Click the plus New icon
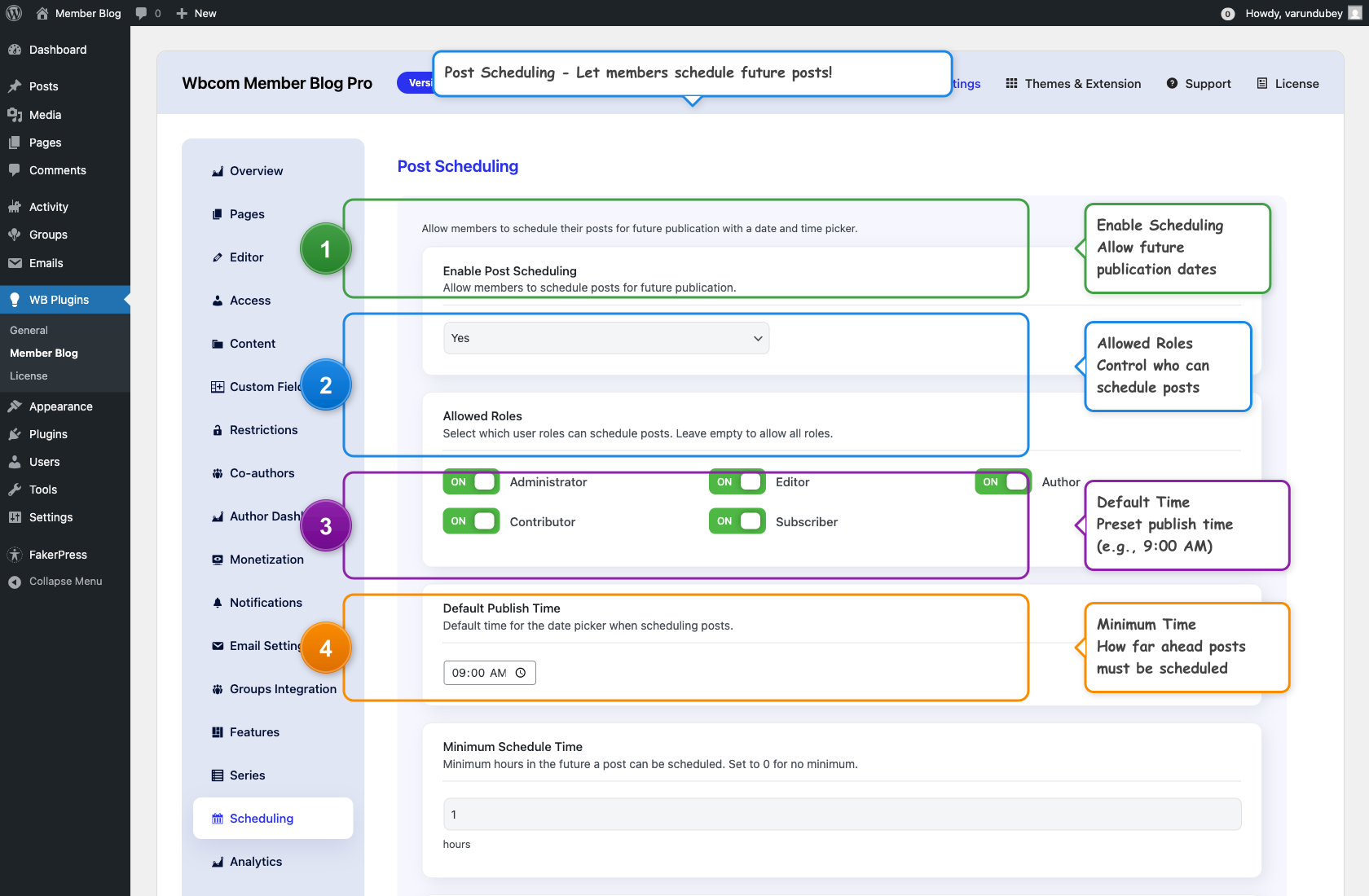1369x896 pixels. point(182,13)
